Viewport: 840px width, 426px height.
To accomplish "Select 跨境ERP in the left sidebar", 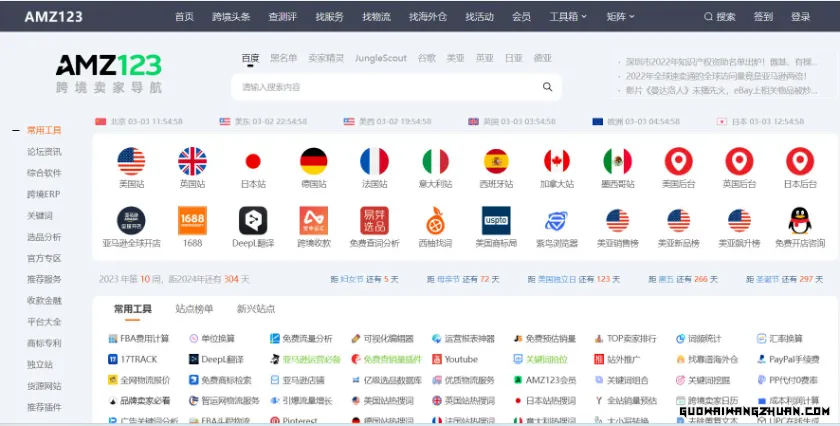I will pos(43,194).
